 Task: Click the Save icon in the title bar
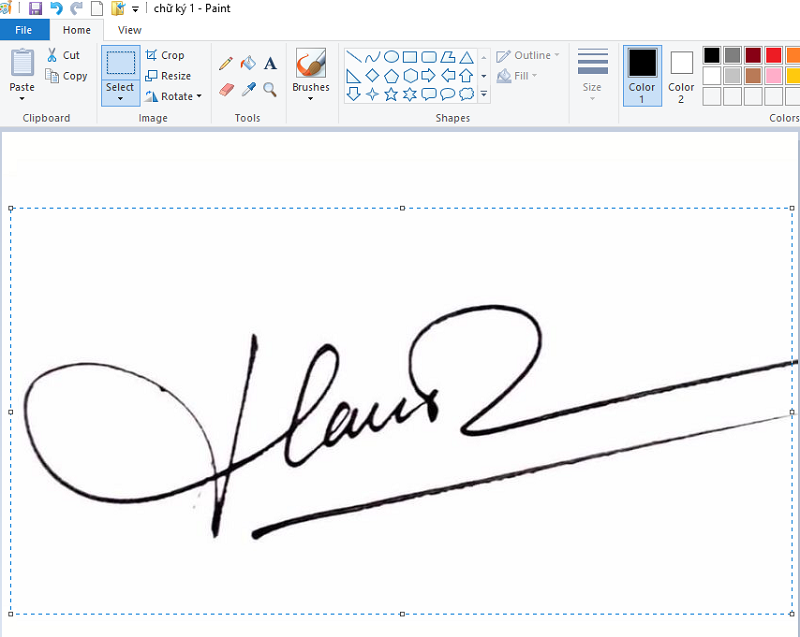35,8
